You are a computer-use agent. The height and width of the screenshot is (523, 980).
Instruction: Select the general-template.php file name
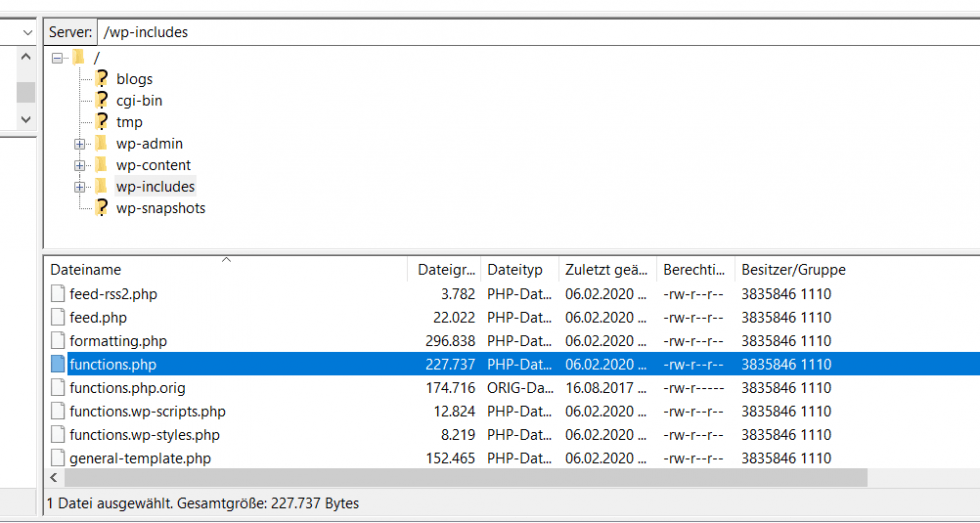pyautogui.click(x=140, y=459)
